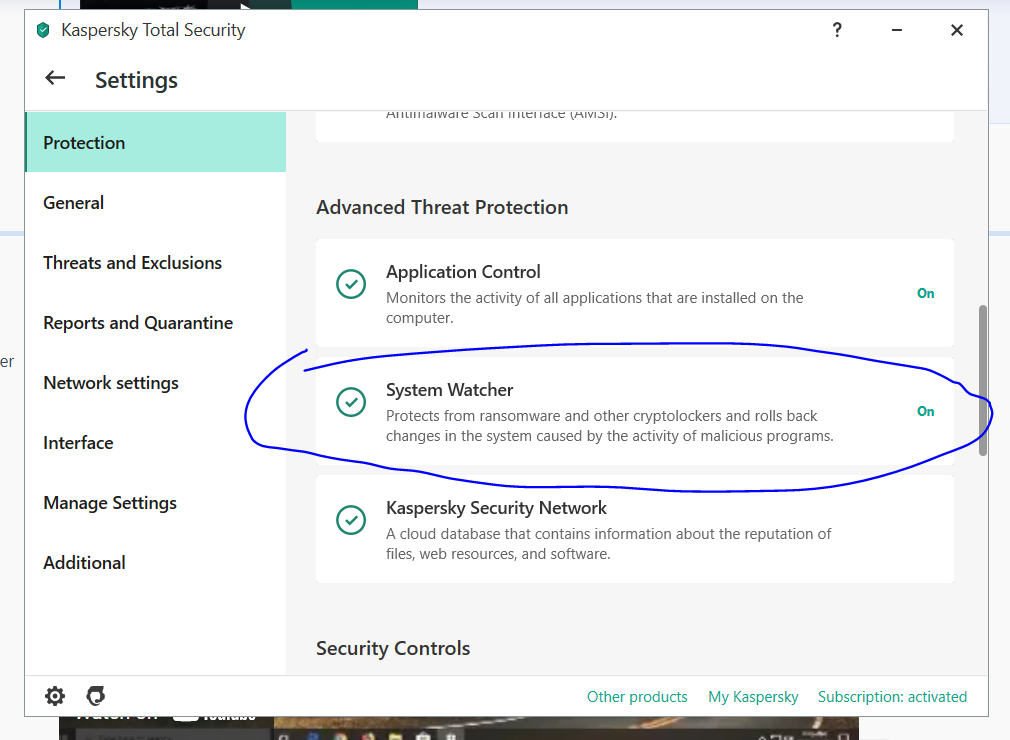Image resolution: width=1010 pixels, height=740 pixels.
Task: Open Manage Settings section
Action: coord(155,502)
